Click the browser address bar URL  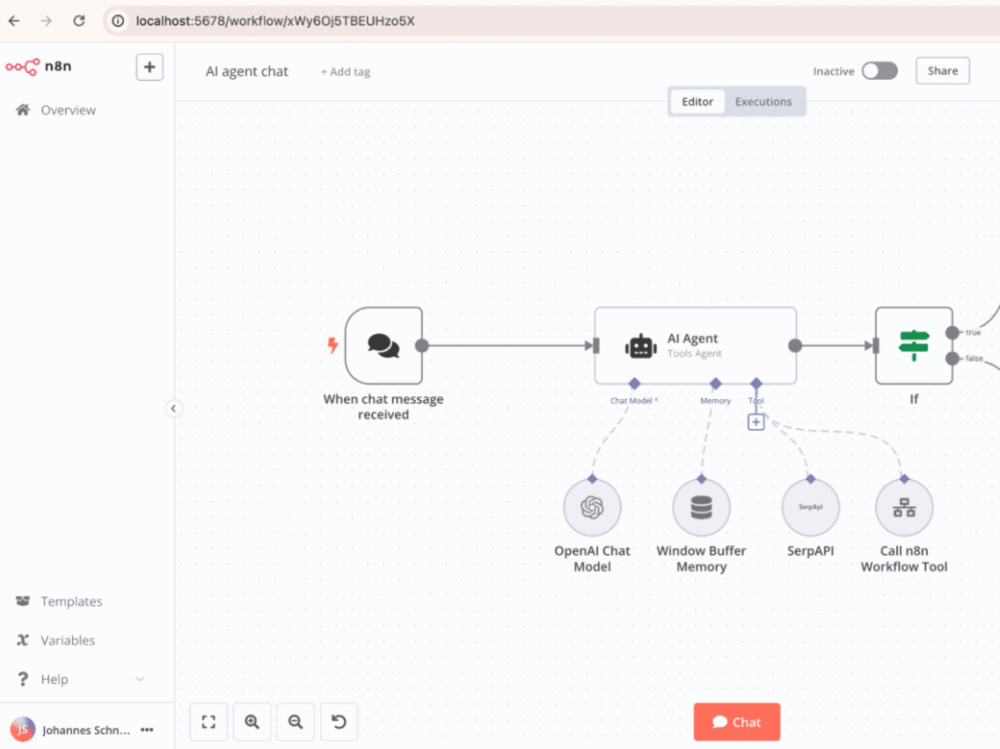pyautogui.click(x=275, y=21)
